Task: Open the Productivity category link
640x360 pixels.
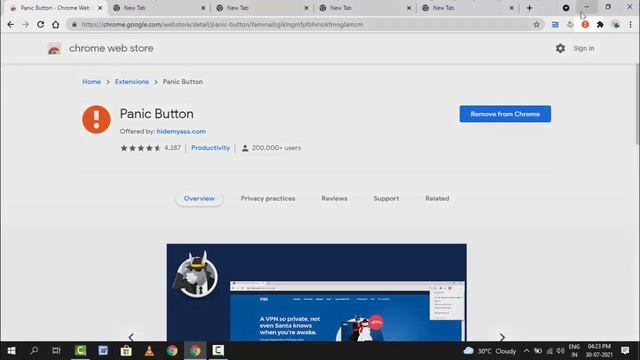Action: [211, 148]
